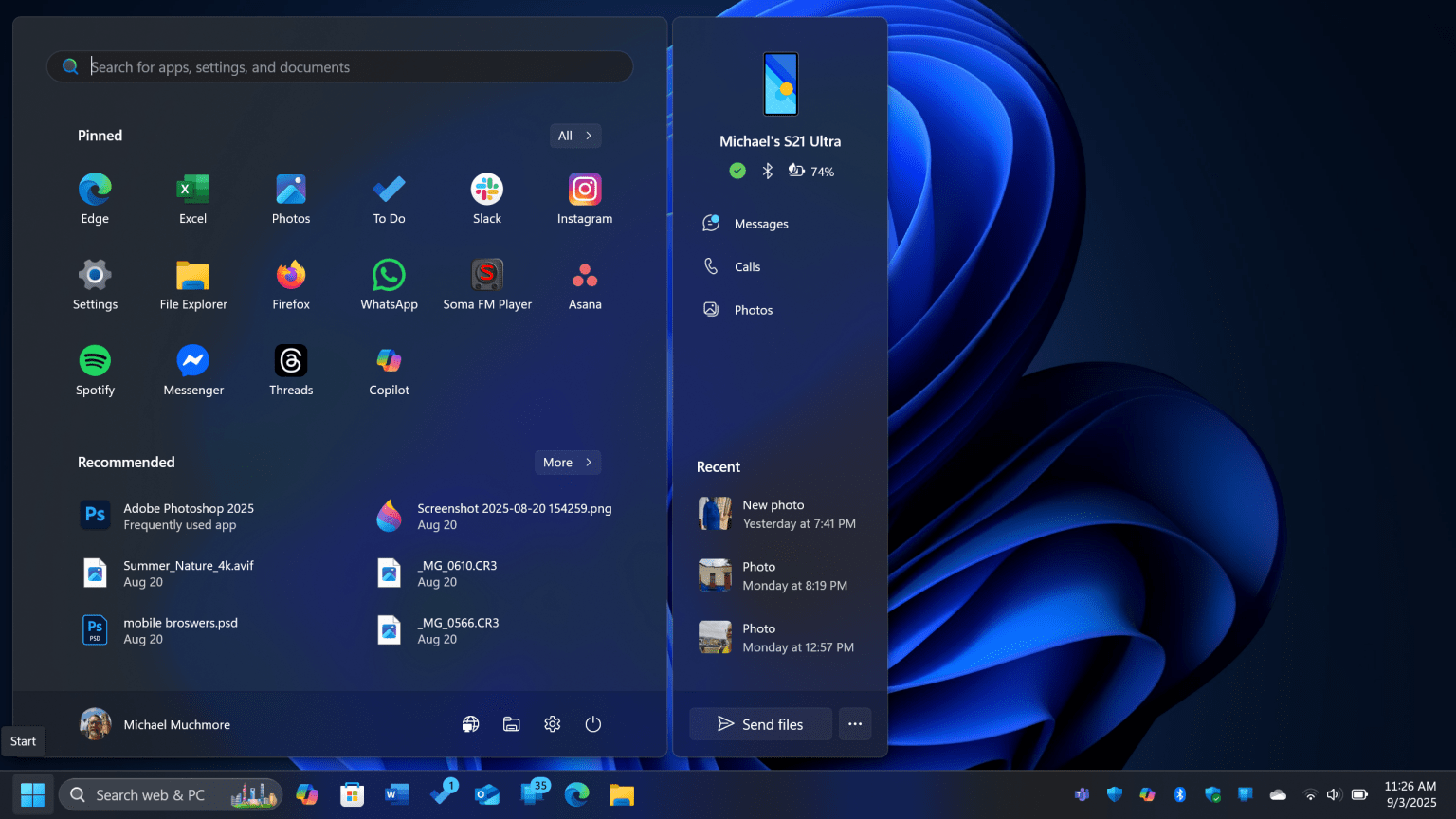Switch to Calls in the phone panel

pyautogui.click(x=748, y=266)
